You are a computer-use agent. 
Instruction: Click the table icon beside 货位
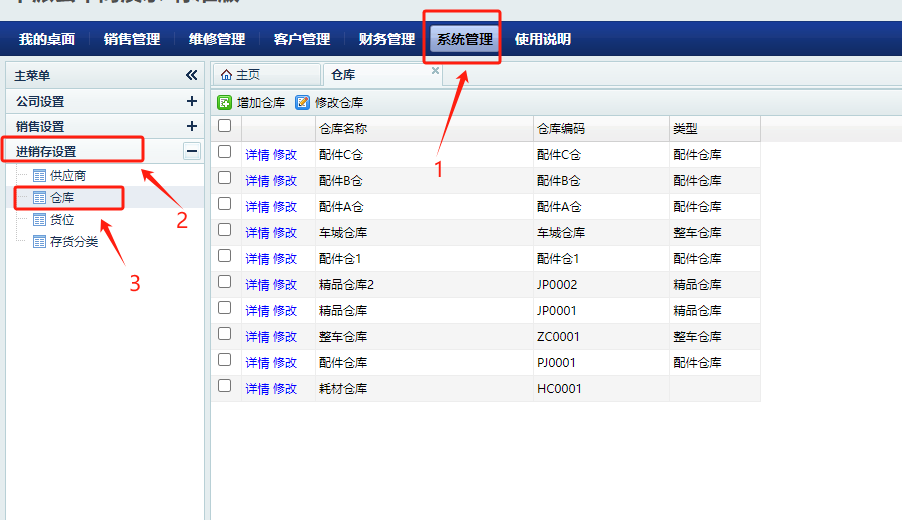click(40, 220)
